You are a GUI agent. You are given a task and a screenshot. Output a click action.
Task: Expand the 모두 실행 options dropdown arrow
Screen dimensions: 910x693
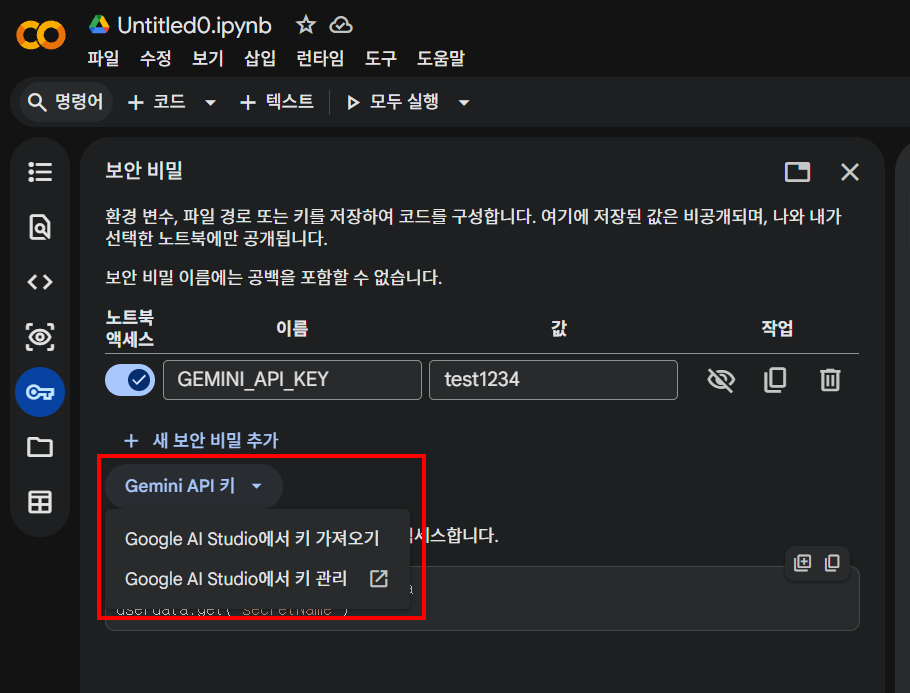(x=464, y=103)
